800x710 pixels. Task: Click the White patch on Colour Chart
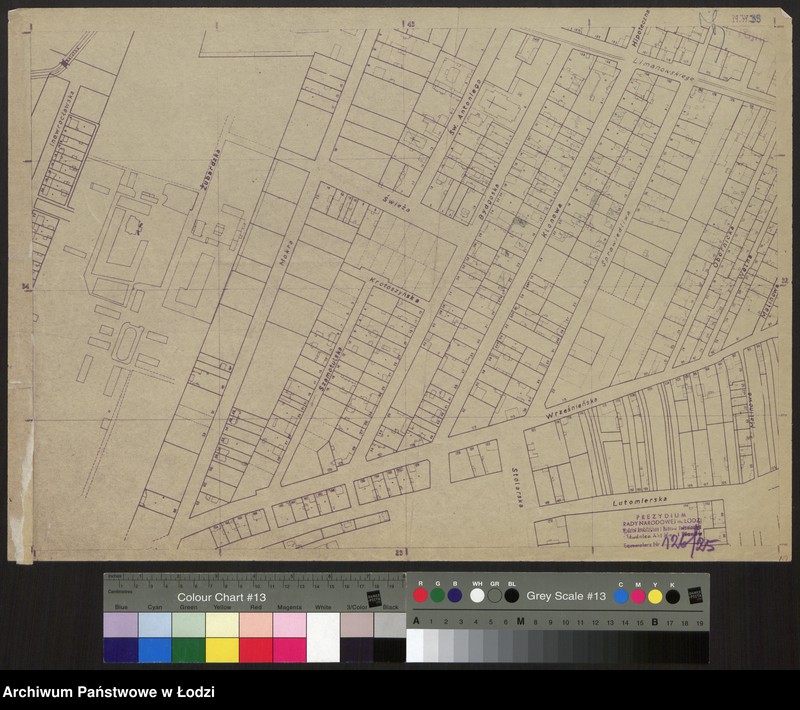click(x=323, y=637)
